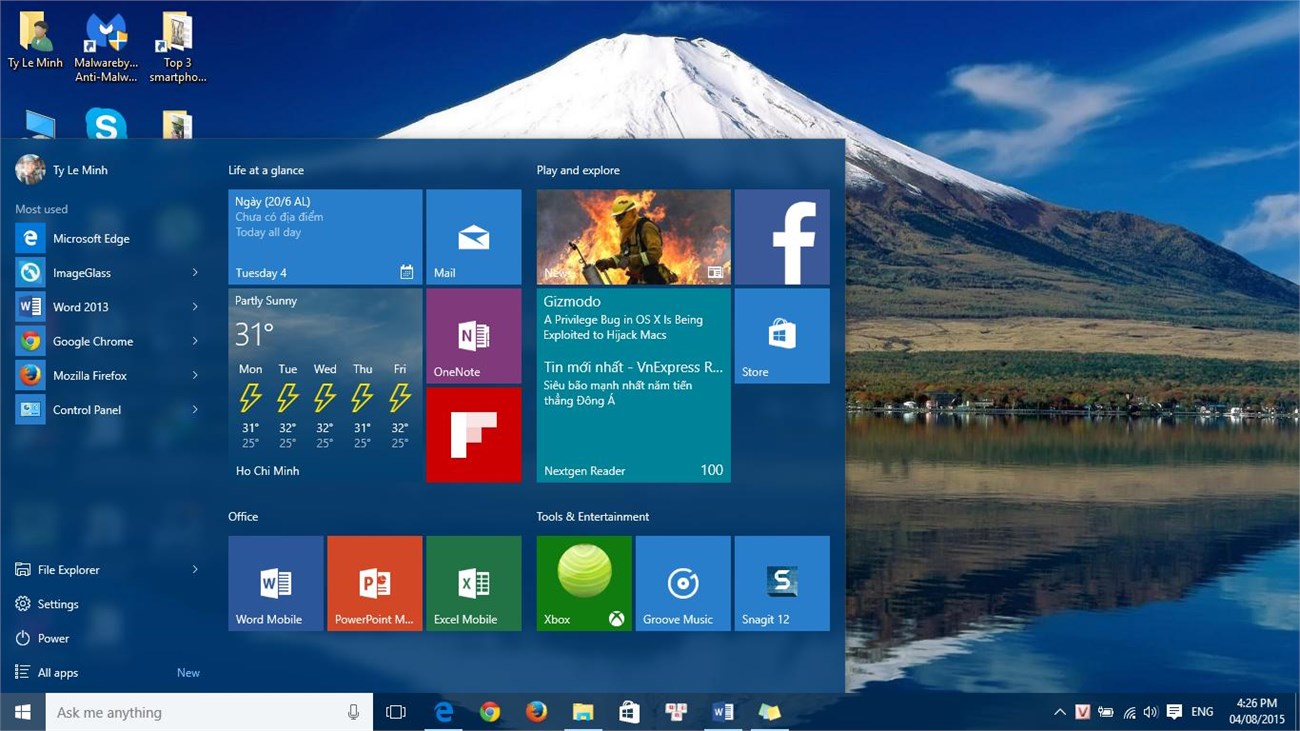Show hidden tray icons chevron
The width and height of the screenshot is (1300, 731).
(1059, 712)
